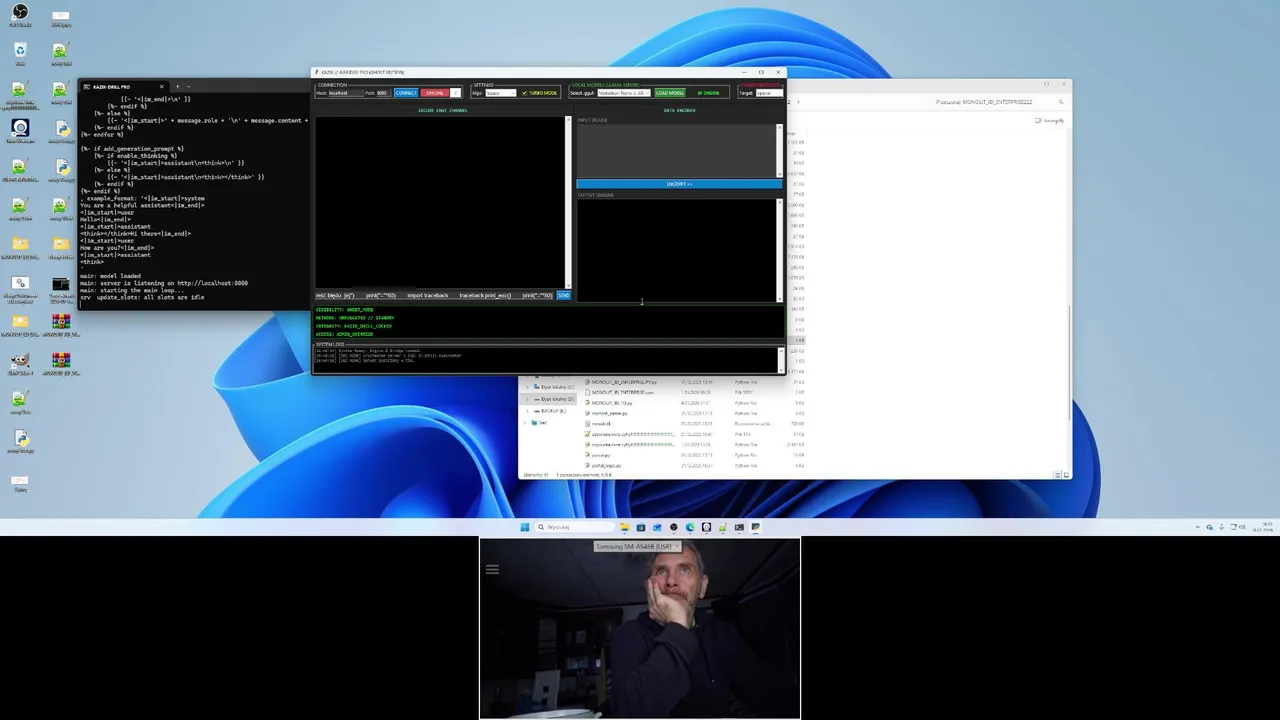This screenshot has width=1280, height=720.
Task: Open the terminal icon on the taskbar
Action: (x=739, y=527)
